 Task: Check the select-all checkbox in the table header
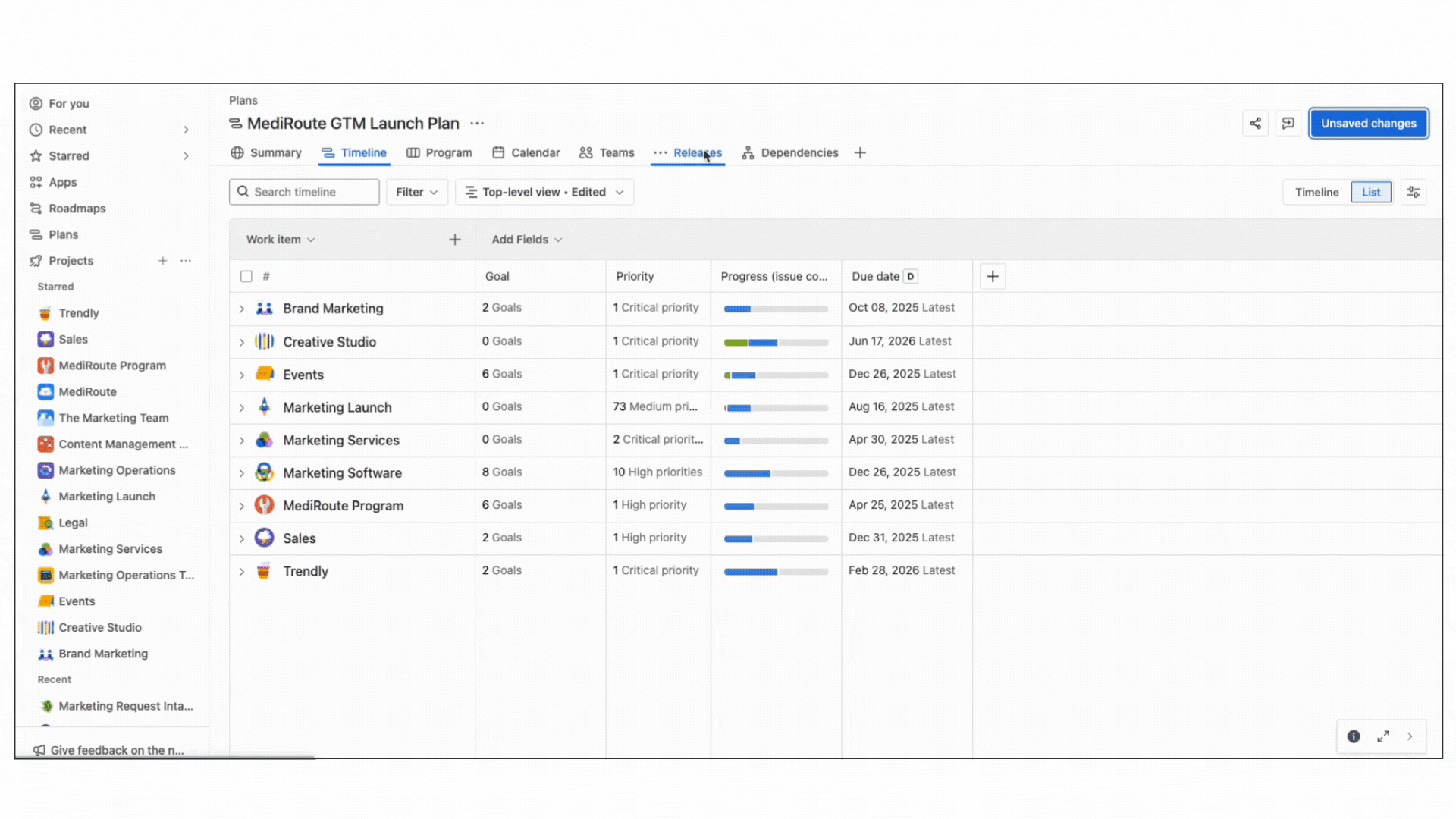(x=246, y=276)
